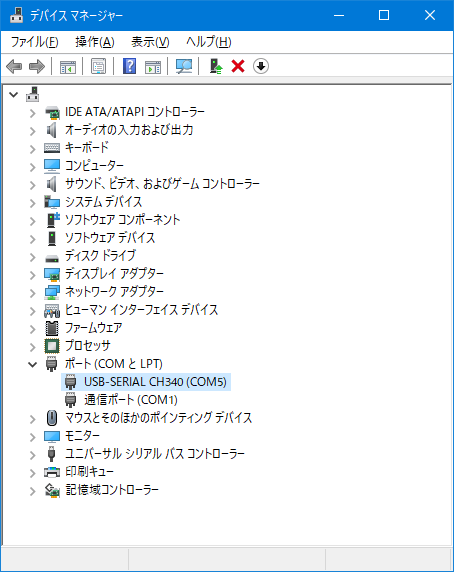Click Disable device down-arrow icon
Viewport: 454px width, 572px height.
tap(261, 66)
